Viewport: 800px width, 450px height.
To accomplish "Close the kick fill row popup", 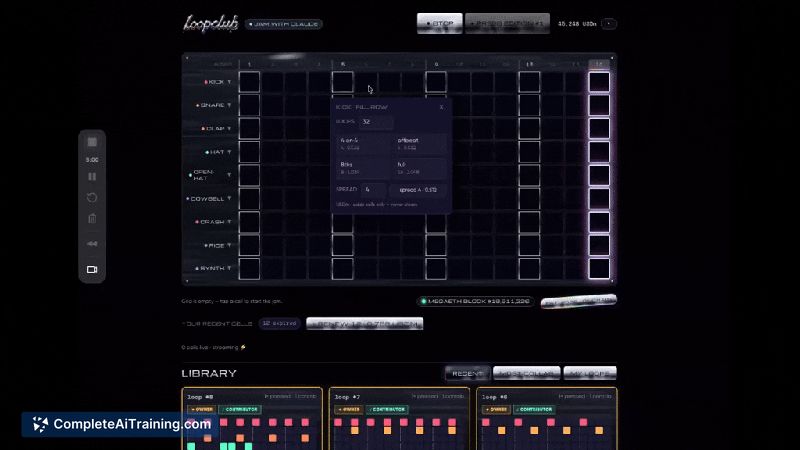I will pos(441,107).
